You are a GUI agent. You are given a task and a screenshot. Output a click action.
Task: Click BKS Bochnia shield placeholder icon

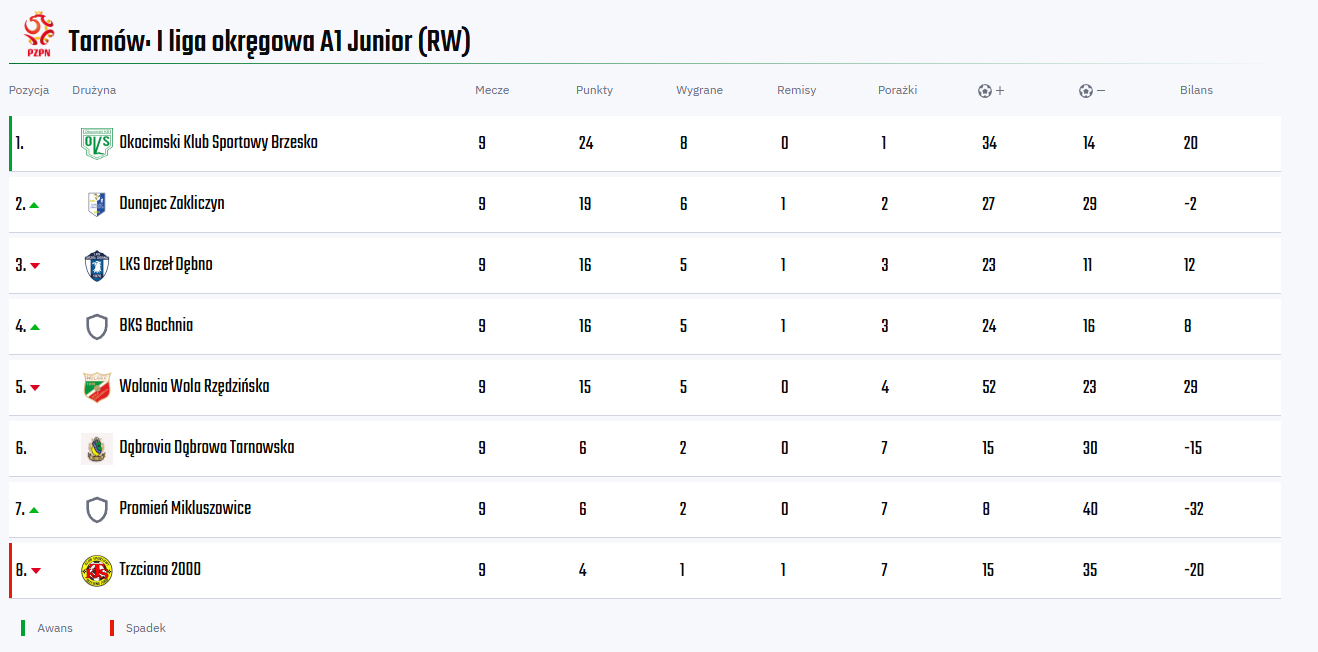97,326
